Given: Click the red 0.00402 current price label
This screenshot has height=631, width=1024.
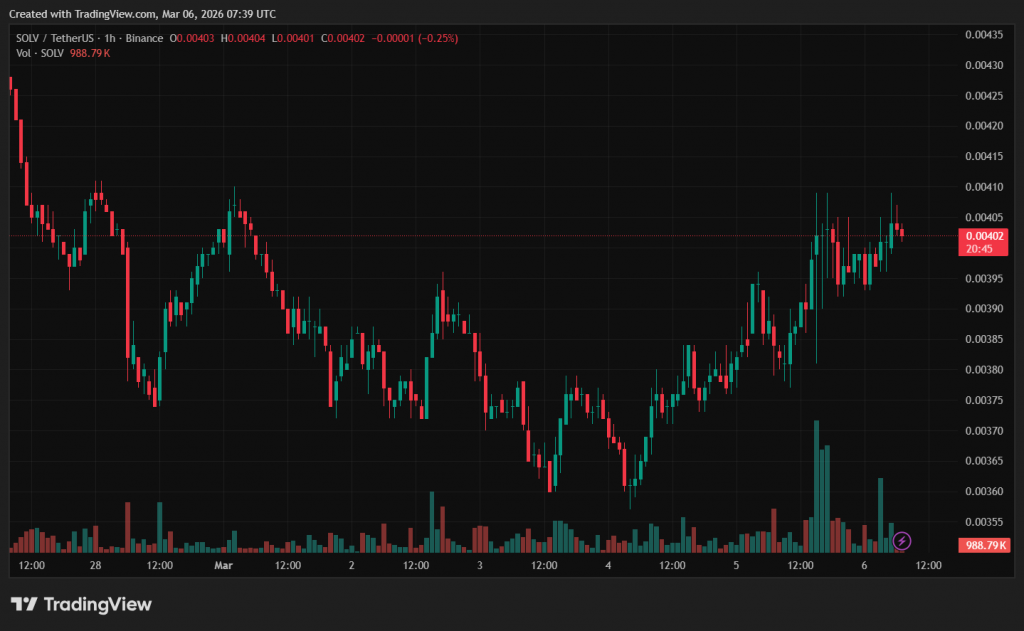Looking at the screenshot, I should pos(984,236).
